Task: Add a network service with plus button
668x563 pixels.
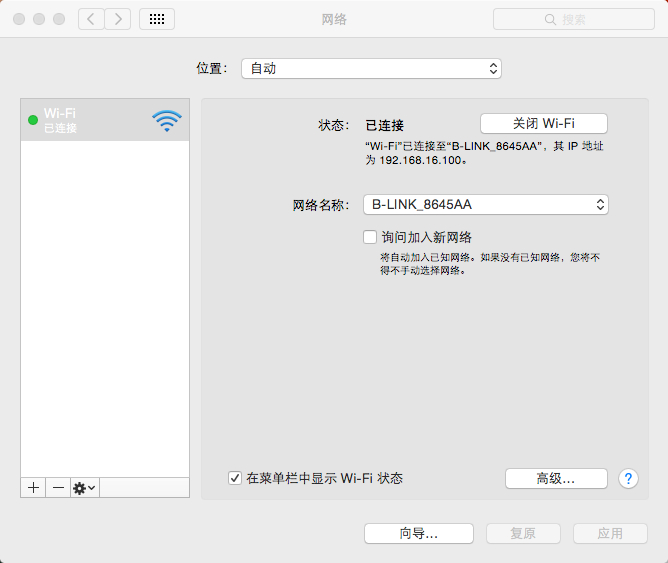Action: [33, 487]
